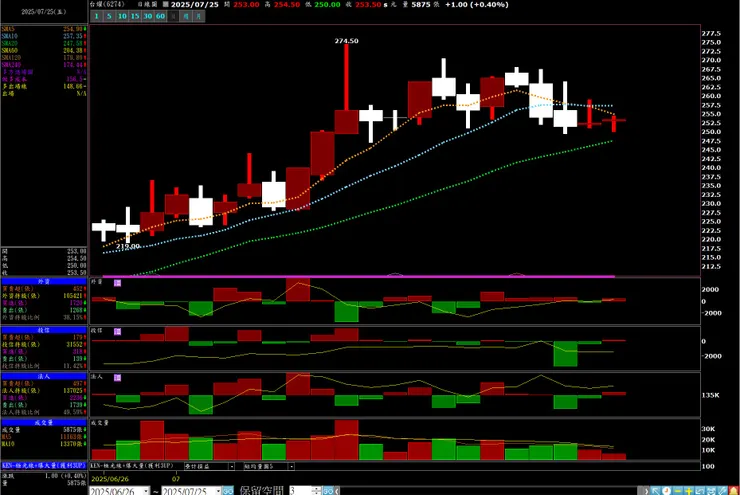Open settings icon in 法人 sub-chart
Image resolution: width=740 pixels, height=495 pixels.
click(118, 378)
